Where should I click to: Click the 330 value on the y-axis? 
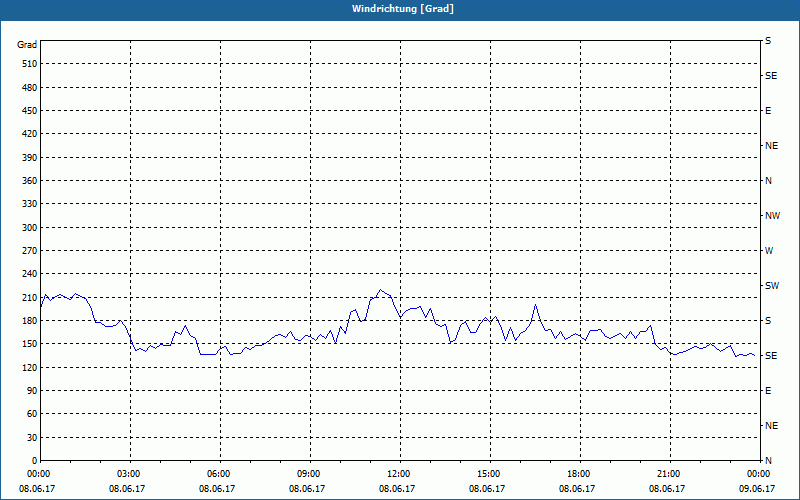click(30, 204)
